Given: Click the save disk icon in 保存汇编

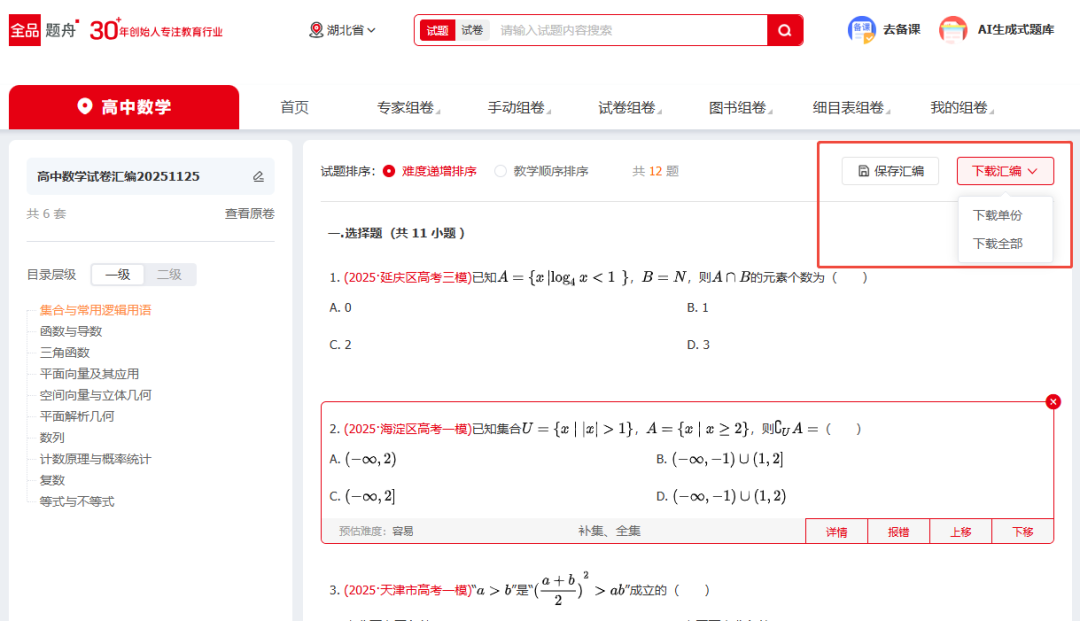Looking at the screenshot, I should click(864, 171).
